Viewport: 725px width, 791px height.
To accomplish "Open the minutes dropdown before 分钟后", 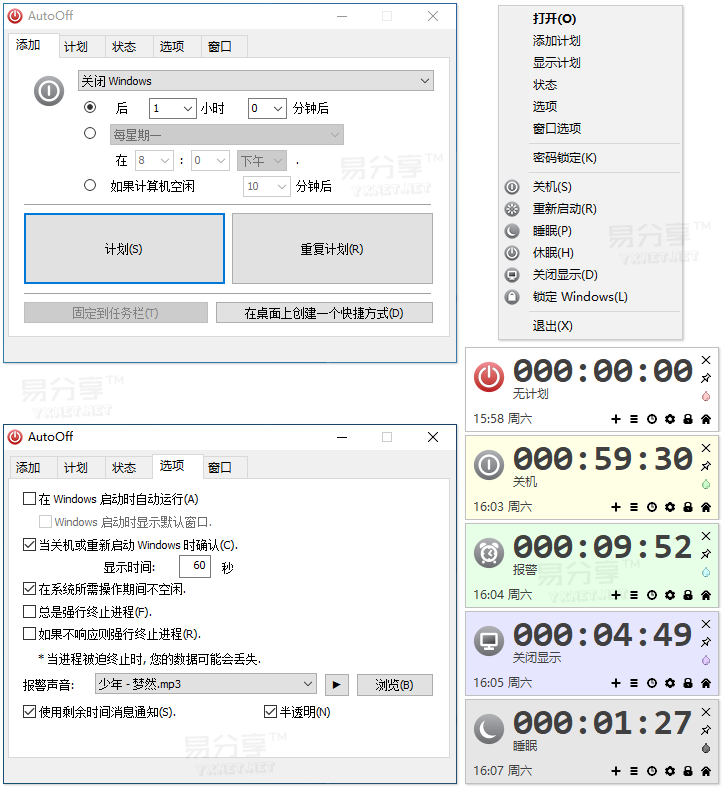I will 267,108.
